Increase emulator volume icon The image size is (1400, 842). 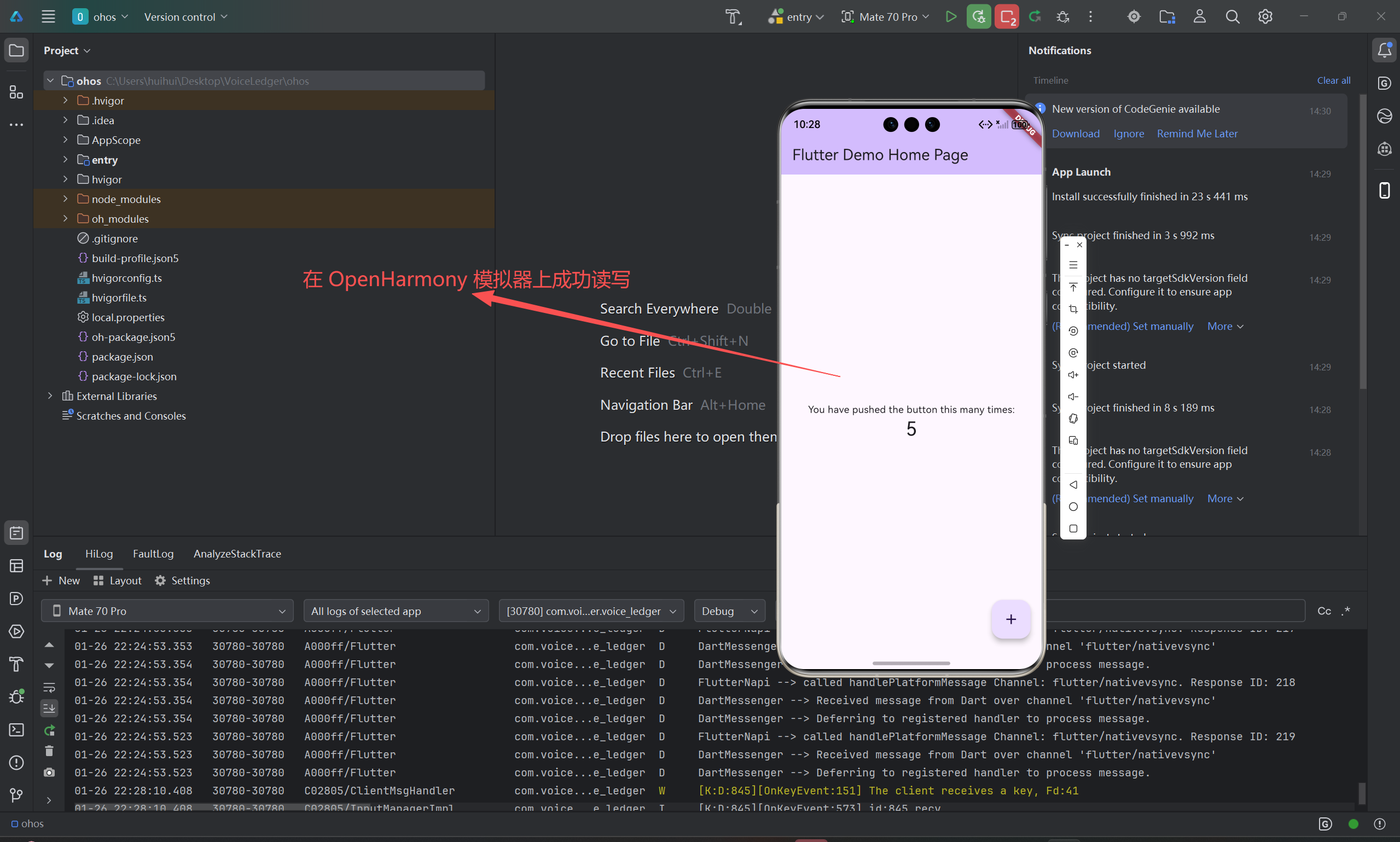pos(1073,374)
